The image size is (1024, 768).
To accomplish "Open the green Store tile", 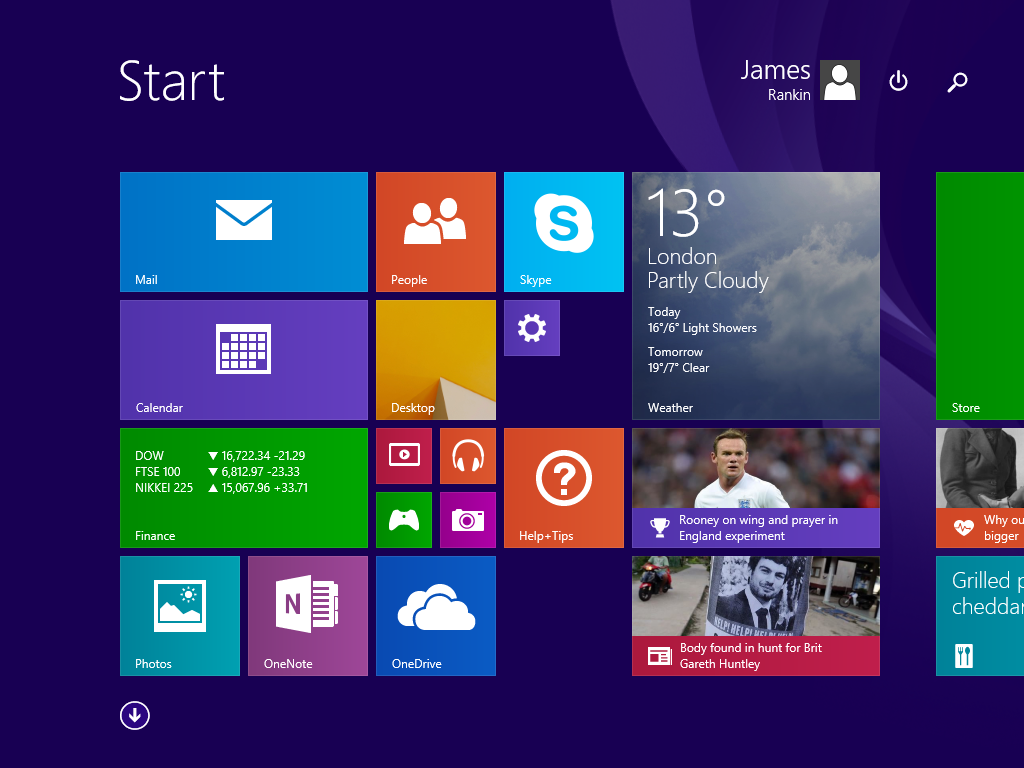I will (980, 296).
